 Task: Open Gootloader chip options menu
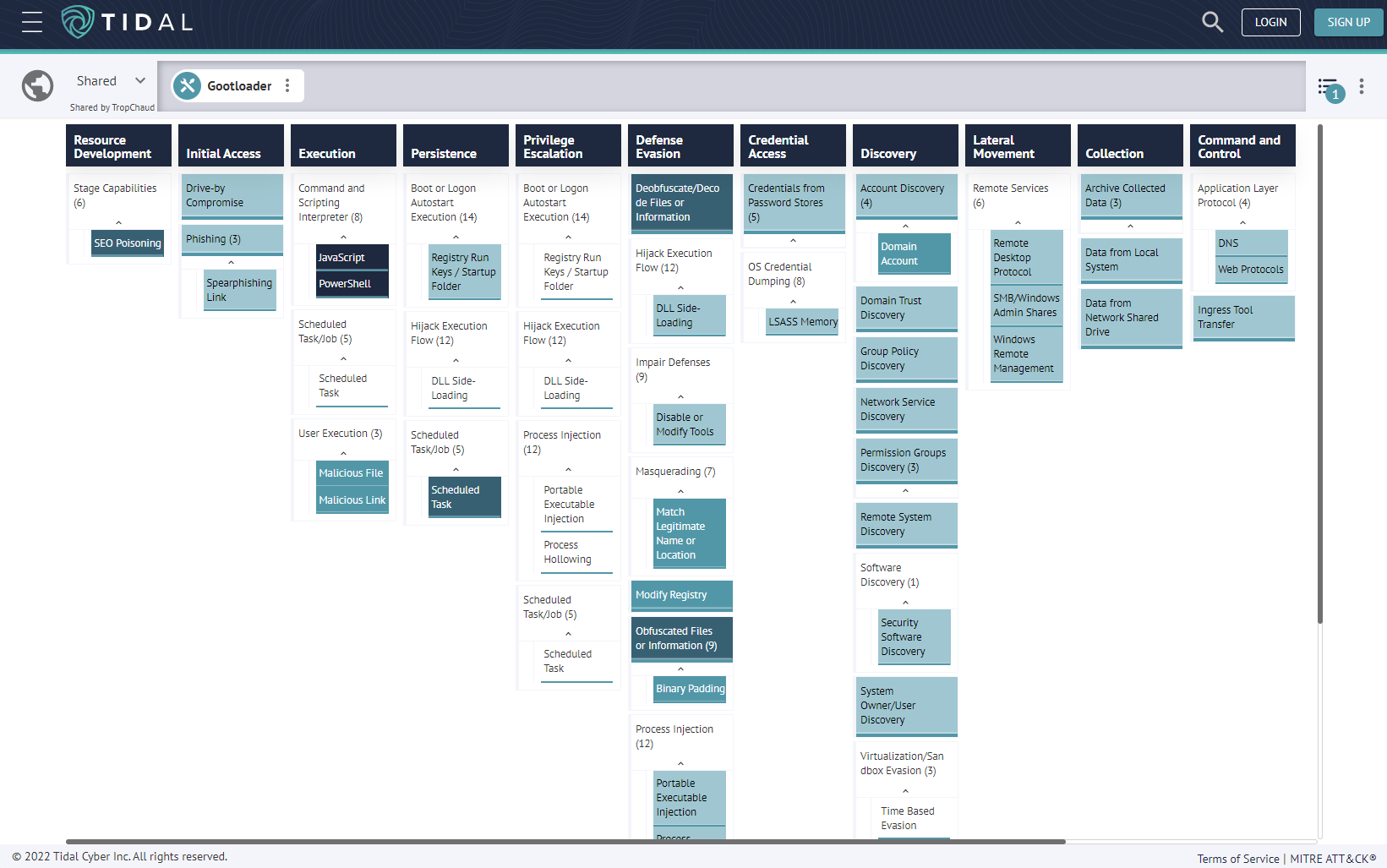tap(287, 85)
